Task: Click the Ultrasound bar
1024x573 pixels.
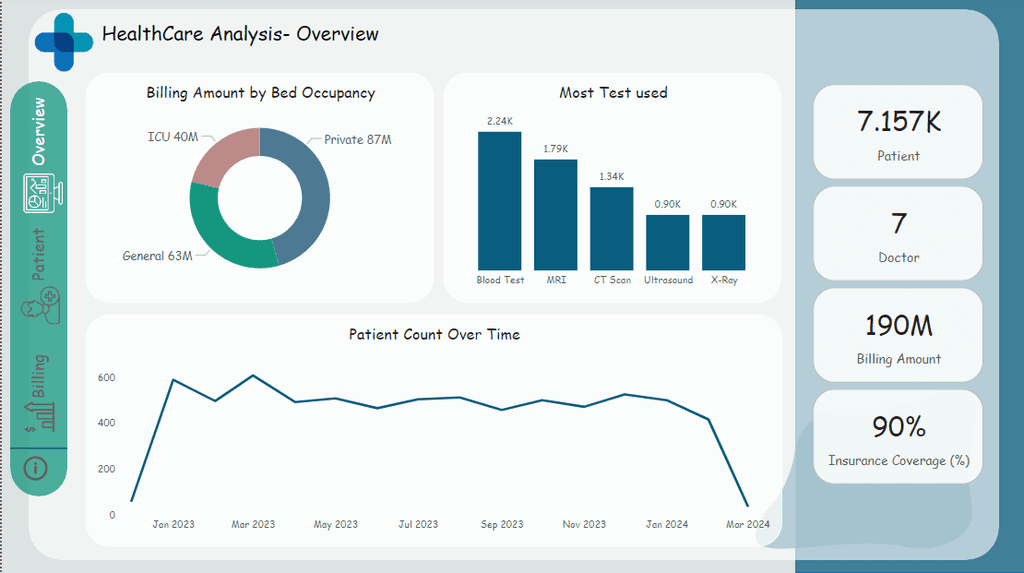Action: click(667, 242)
